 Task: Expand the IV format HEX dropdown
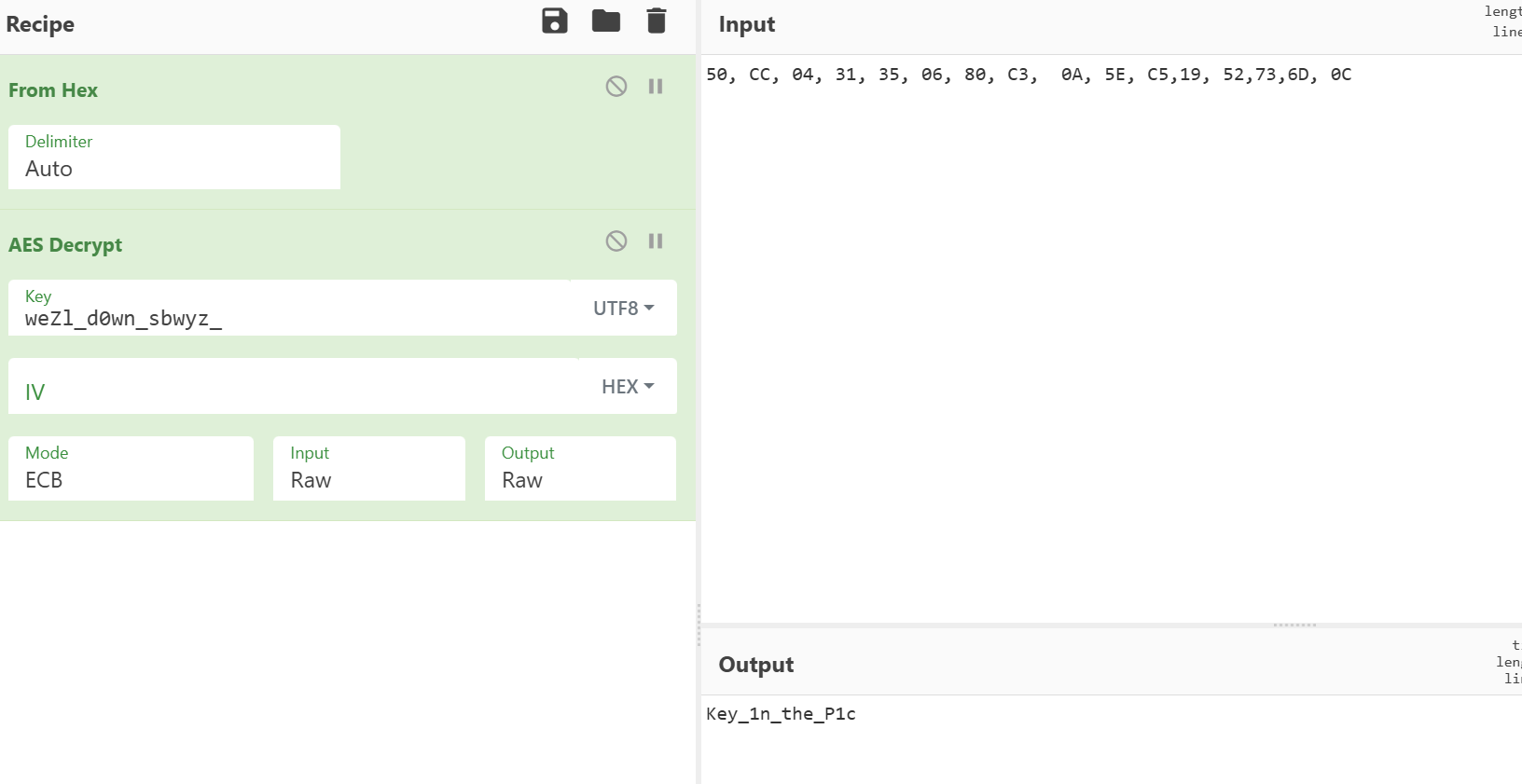(x=627, y=387)
